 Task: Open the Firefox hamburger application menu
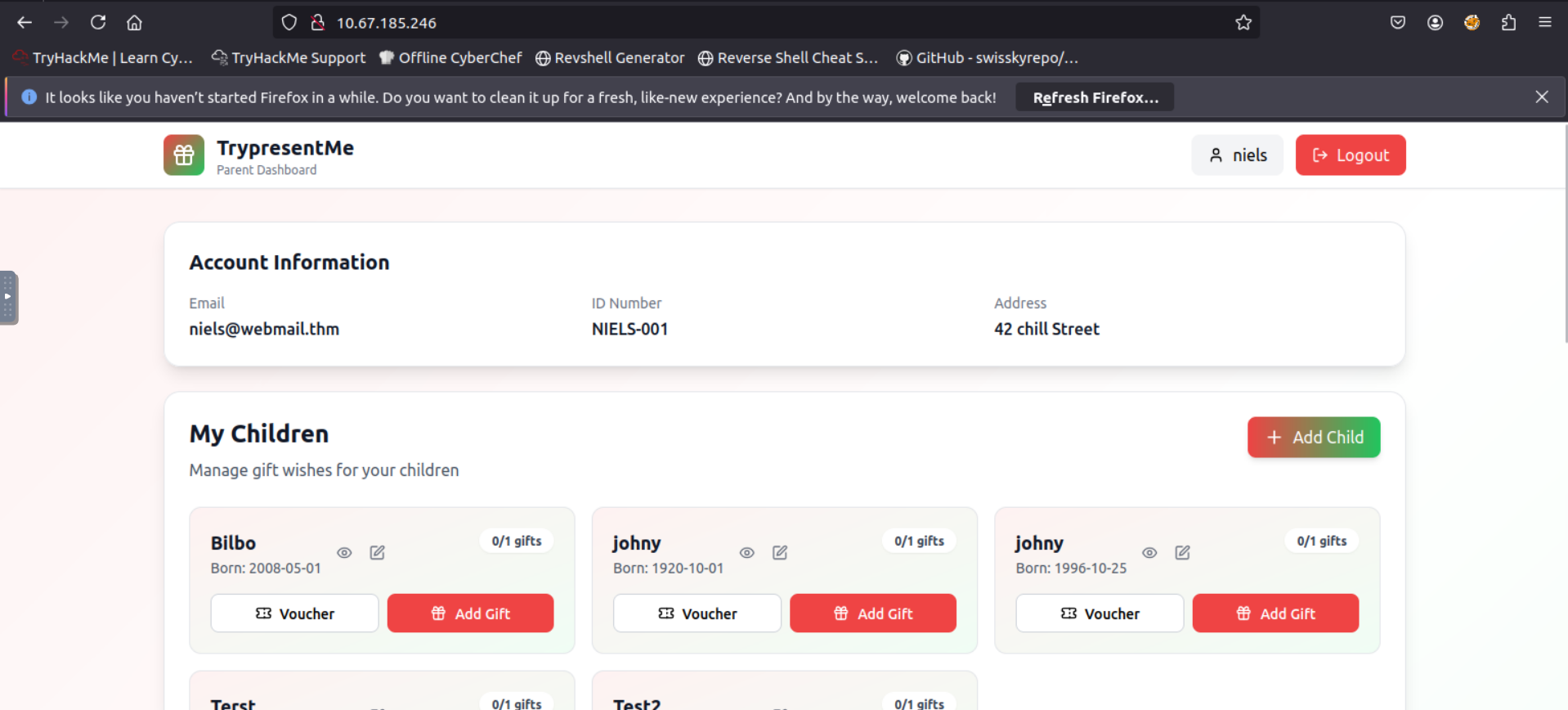1544,23
